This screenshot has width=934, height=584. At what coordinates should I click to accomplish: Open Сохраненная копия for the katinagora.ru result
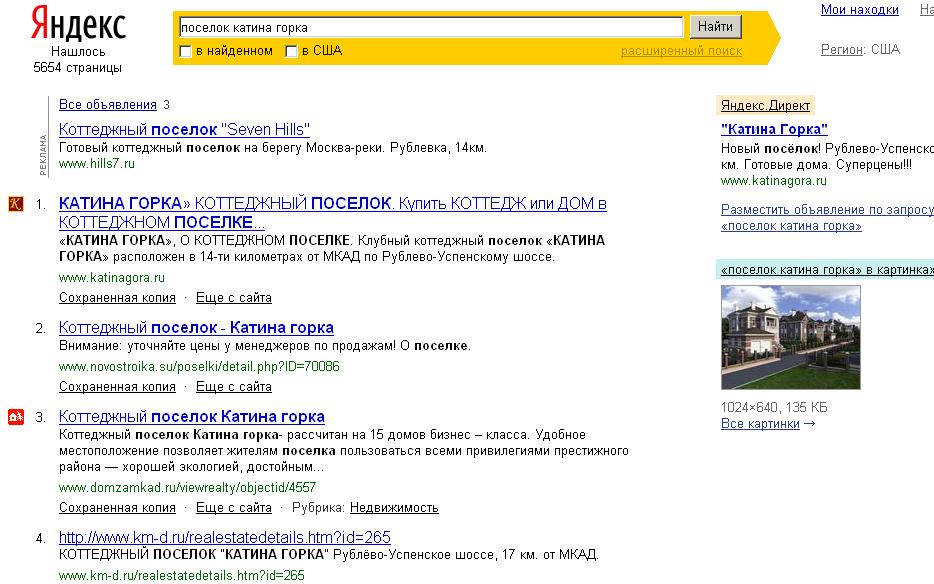coord(117,298)
